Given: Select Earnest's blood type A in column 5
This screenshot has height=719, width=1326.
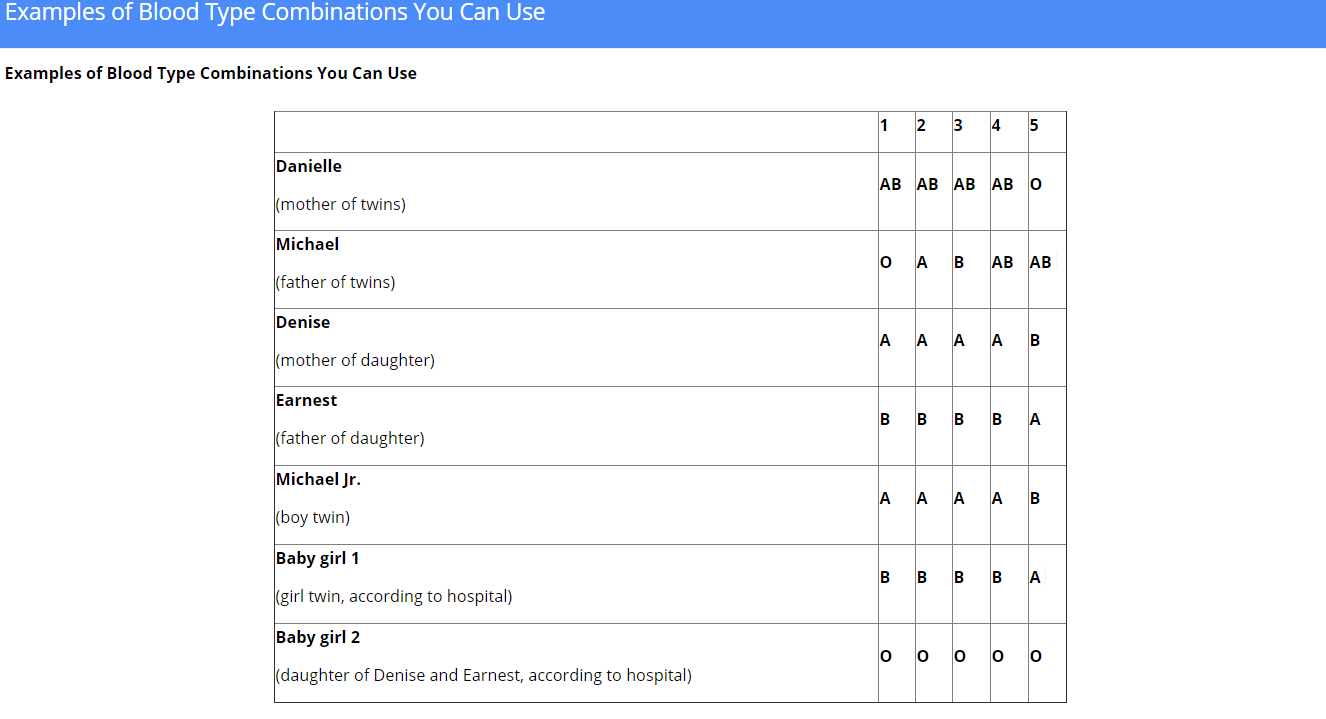Looking at the screenshot, I should (x=1035, y=419).
